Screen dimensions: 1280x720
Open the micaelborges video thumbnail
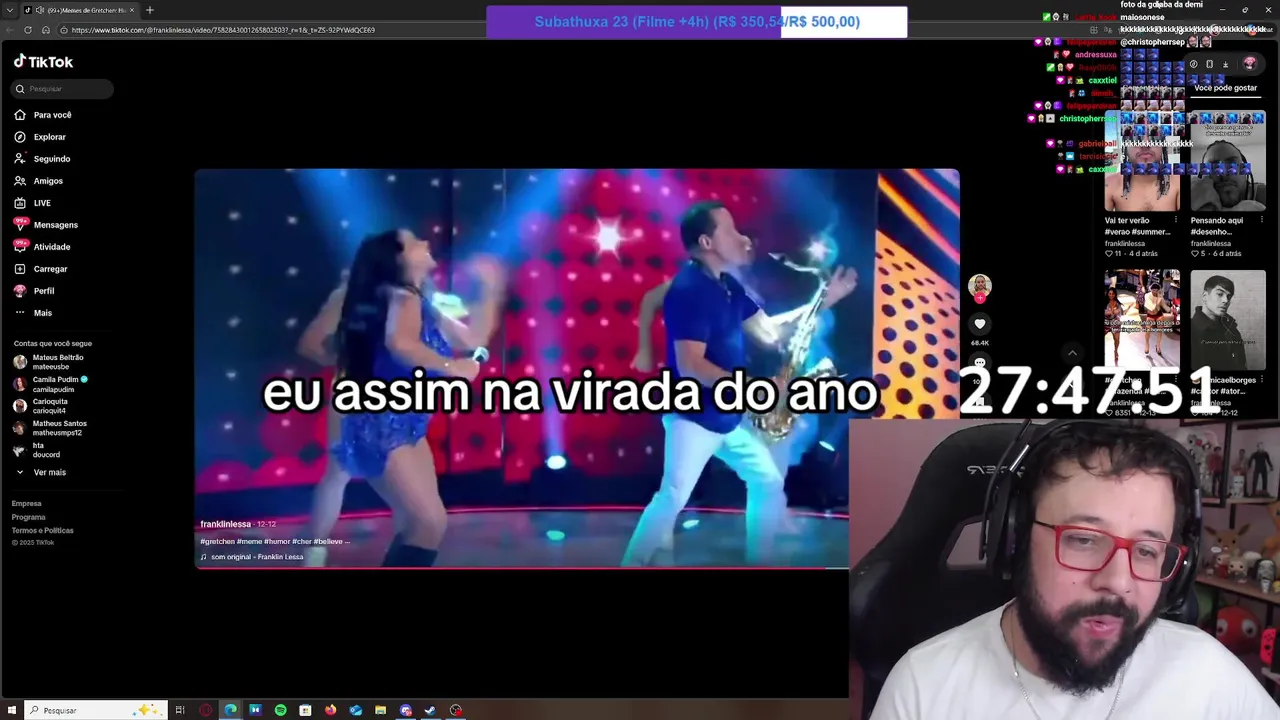click(x=1228, y=320)
